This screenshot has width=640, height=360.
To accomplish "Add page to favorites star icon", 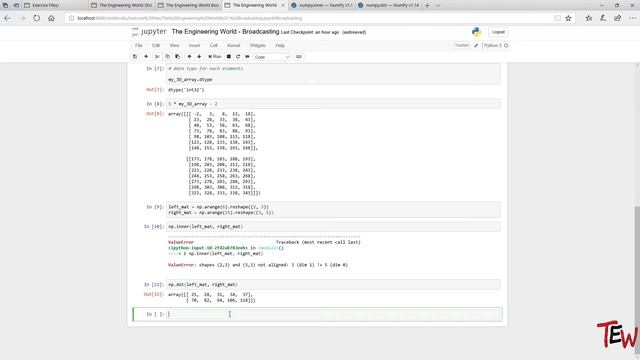I will point(568,18).
